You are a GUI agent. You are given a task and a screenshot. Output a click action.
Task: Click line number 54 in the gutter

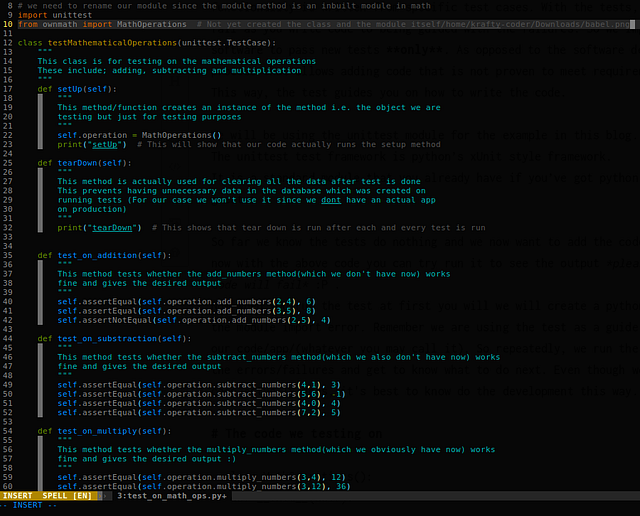coord(8,431)
